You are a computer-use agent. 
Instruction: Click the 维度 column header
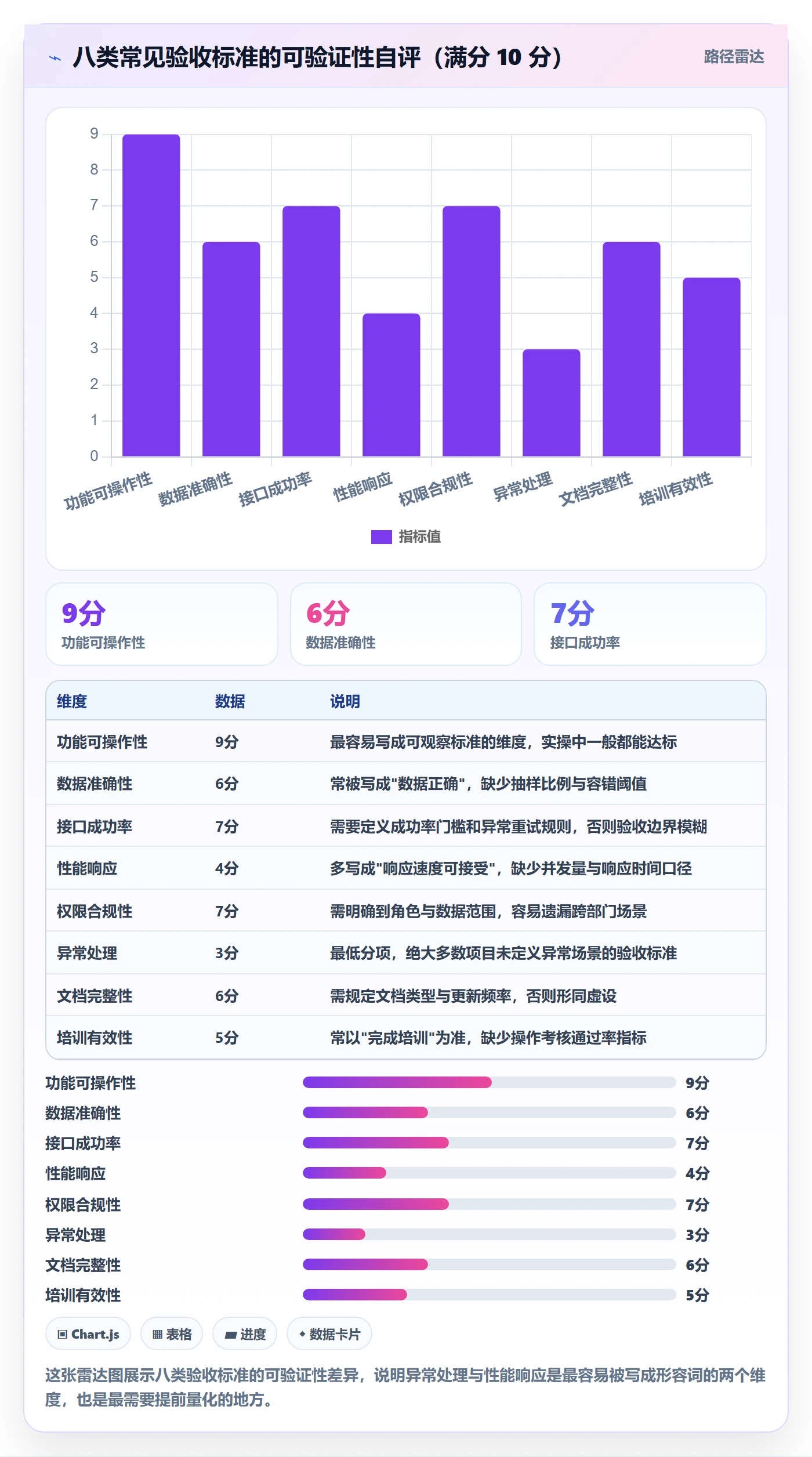coord(72,701)
